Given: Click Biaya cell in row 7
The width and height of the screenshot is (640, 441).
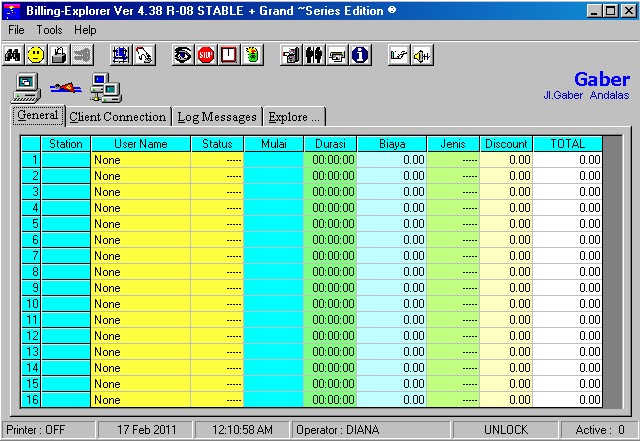Looking at the screenshot, I should (392, 256).
